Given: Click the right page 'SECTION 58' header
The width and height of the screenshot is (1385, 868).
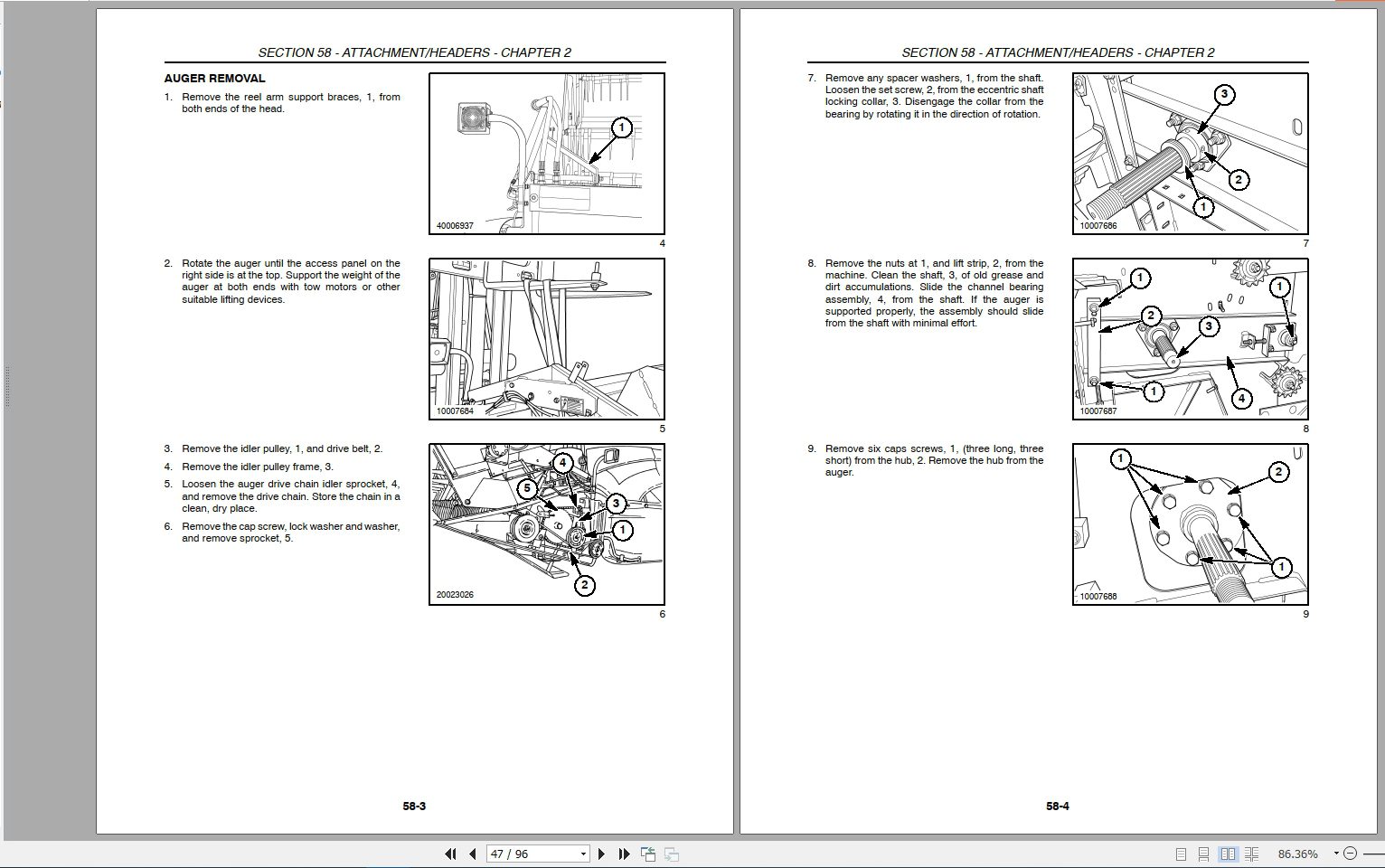Looking at the screenshot, I should (x=1058, y=52).
